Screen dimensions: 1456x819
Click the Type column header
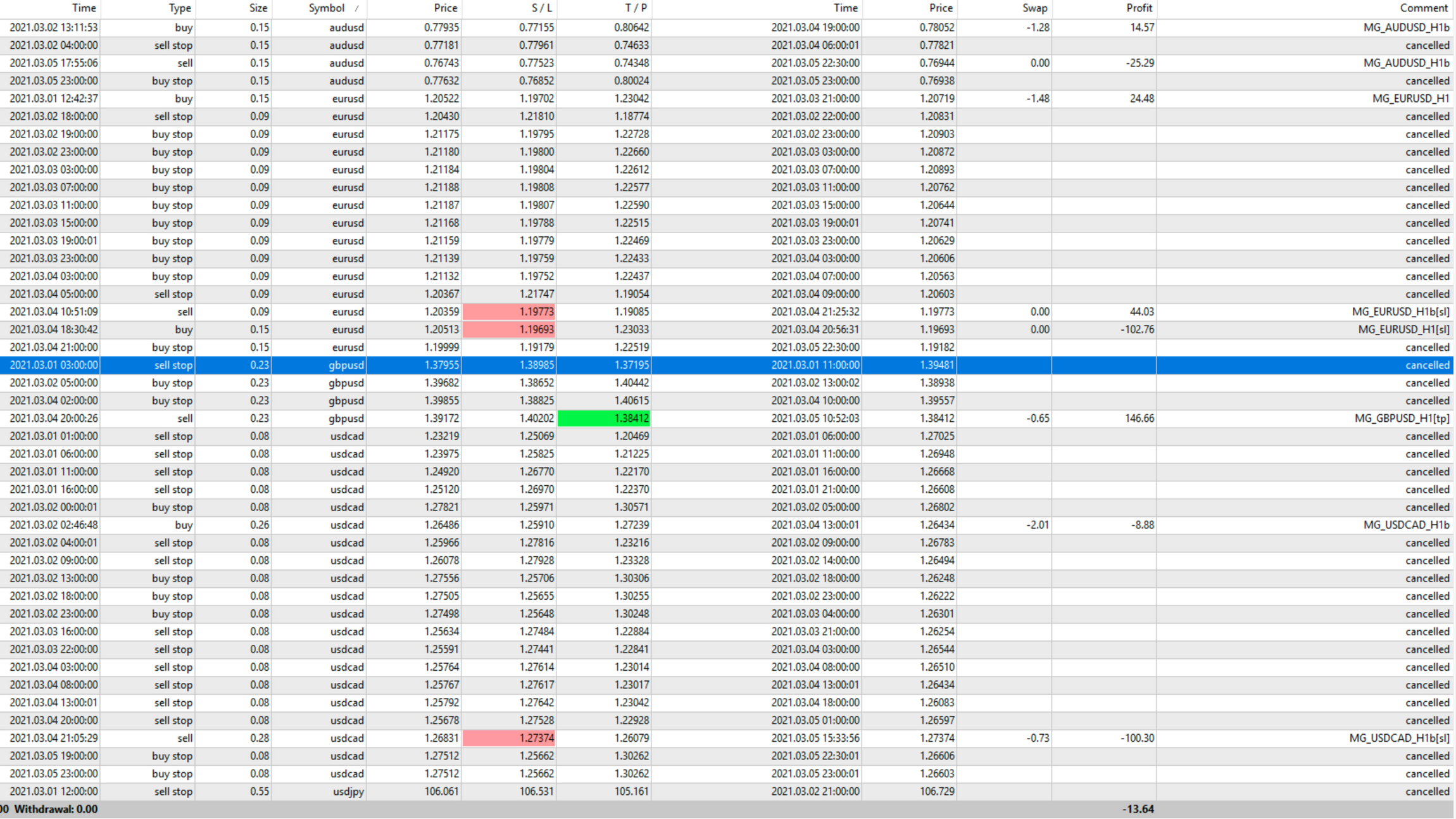click(x=180, y=8)
